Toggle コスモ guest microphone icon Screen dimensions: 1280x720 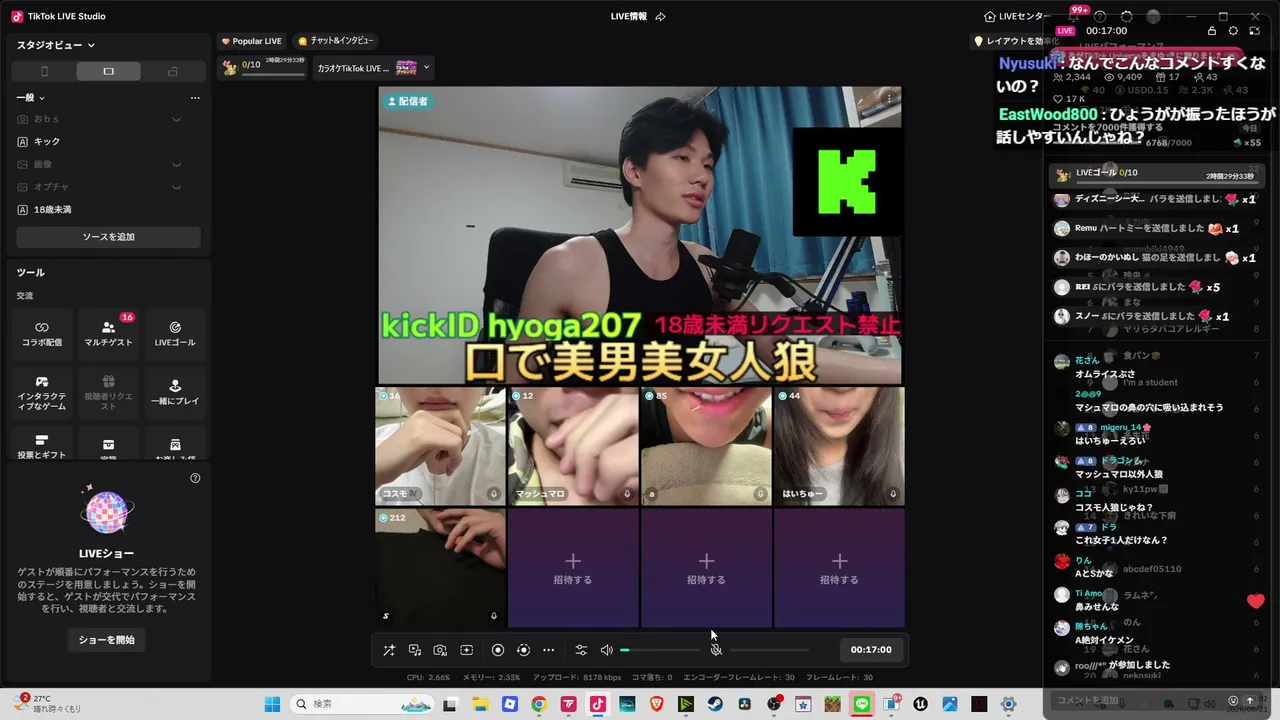[x=494, y=494]
